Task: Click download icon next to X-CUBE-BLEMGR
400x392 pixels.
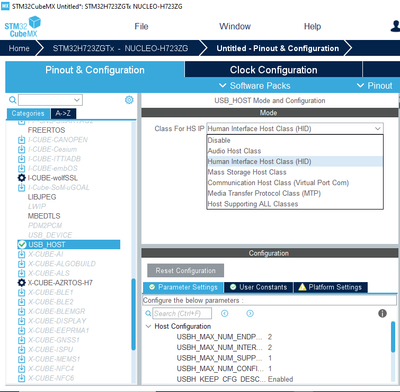Action: pos(21,311)
